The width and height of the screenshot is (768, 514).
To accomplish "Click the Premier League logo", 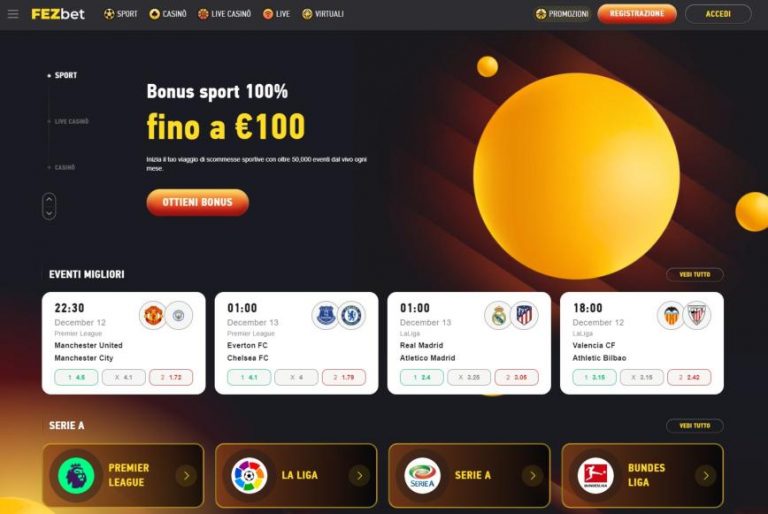I will click(x=76, y=475).
